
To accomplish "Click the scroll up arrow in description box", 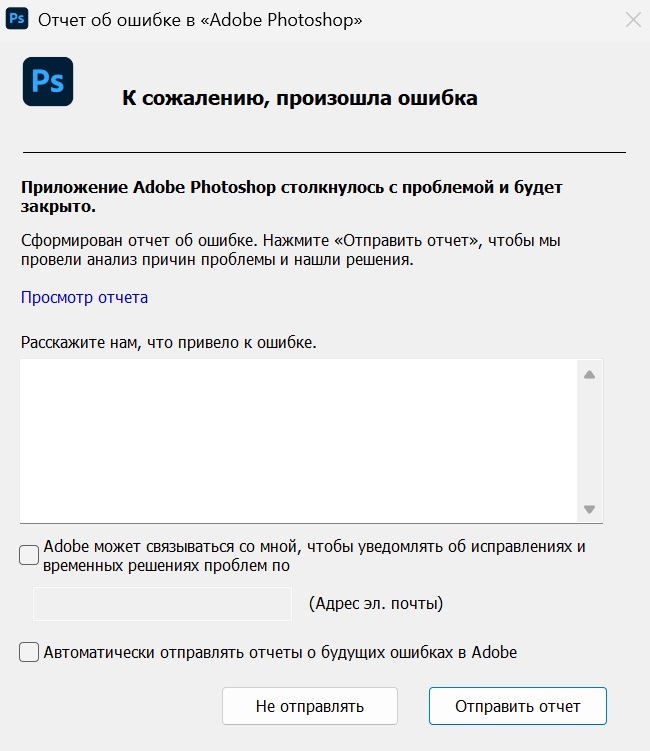I will point(589,375).
